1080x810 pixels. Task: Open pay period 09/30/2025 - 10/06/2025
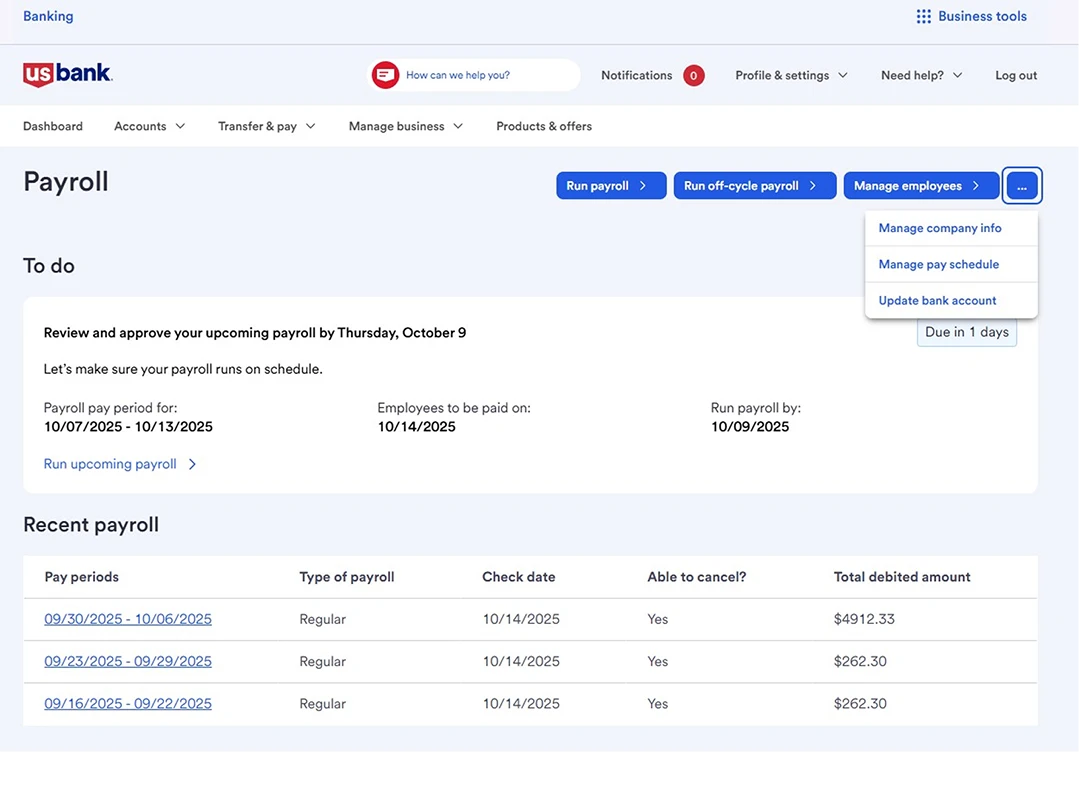coord(128,619)
